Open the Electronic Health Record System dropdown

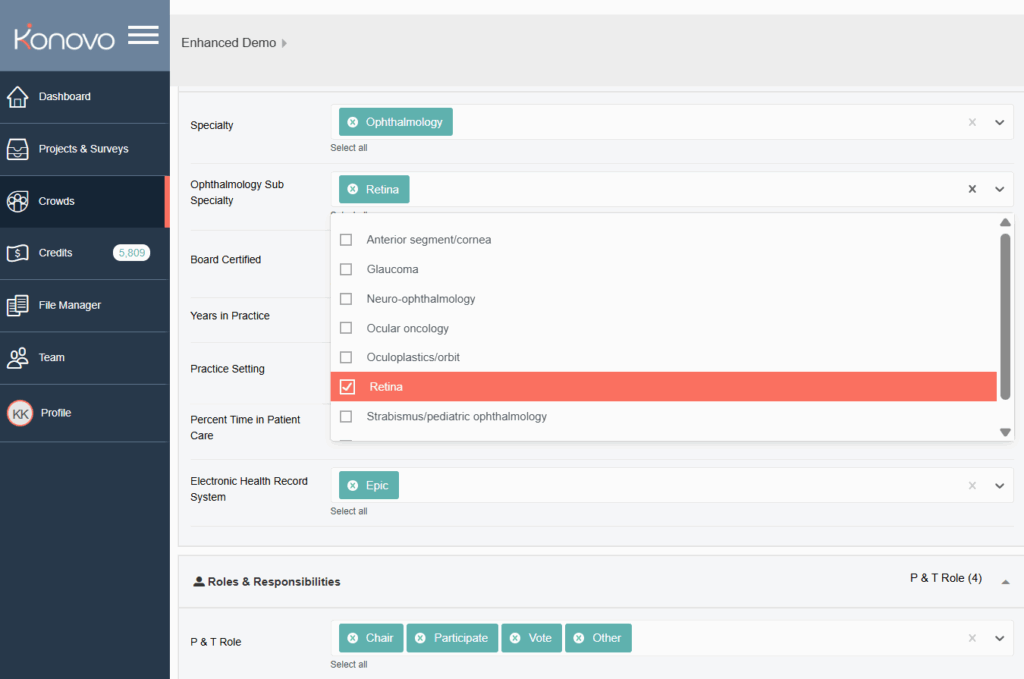pos(999,486)
